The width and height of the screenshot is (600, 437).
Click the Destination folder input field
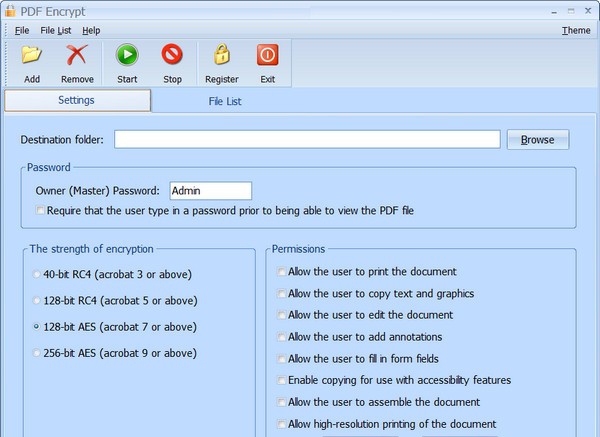coord(307,139)
